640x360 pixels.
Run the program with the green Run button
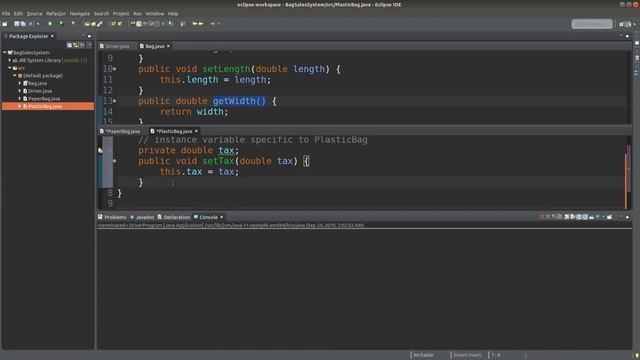[50, 24]
